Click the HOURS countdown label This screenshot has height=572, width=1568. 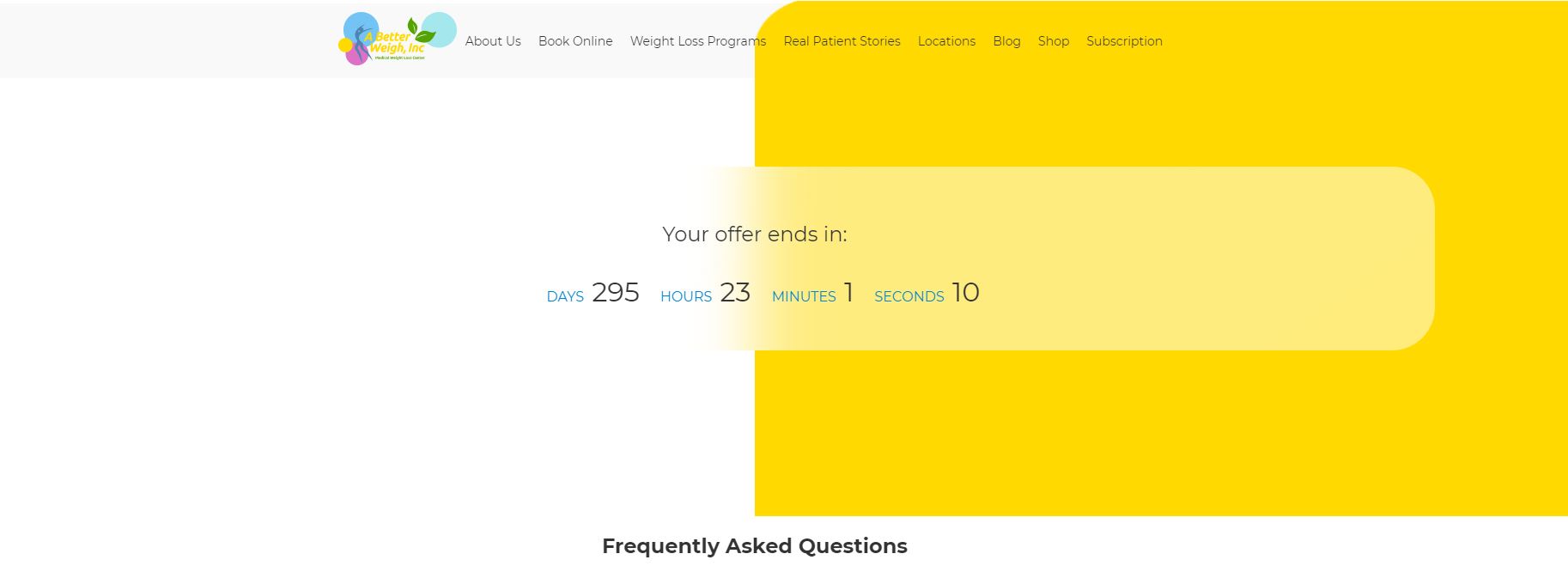click(685, 297)
